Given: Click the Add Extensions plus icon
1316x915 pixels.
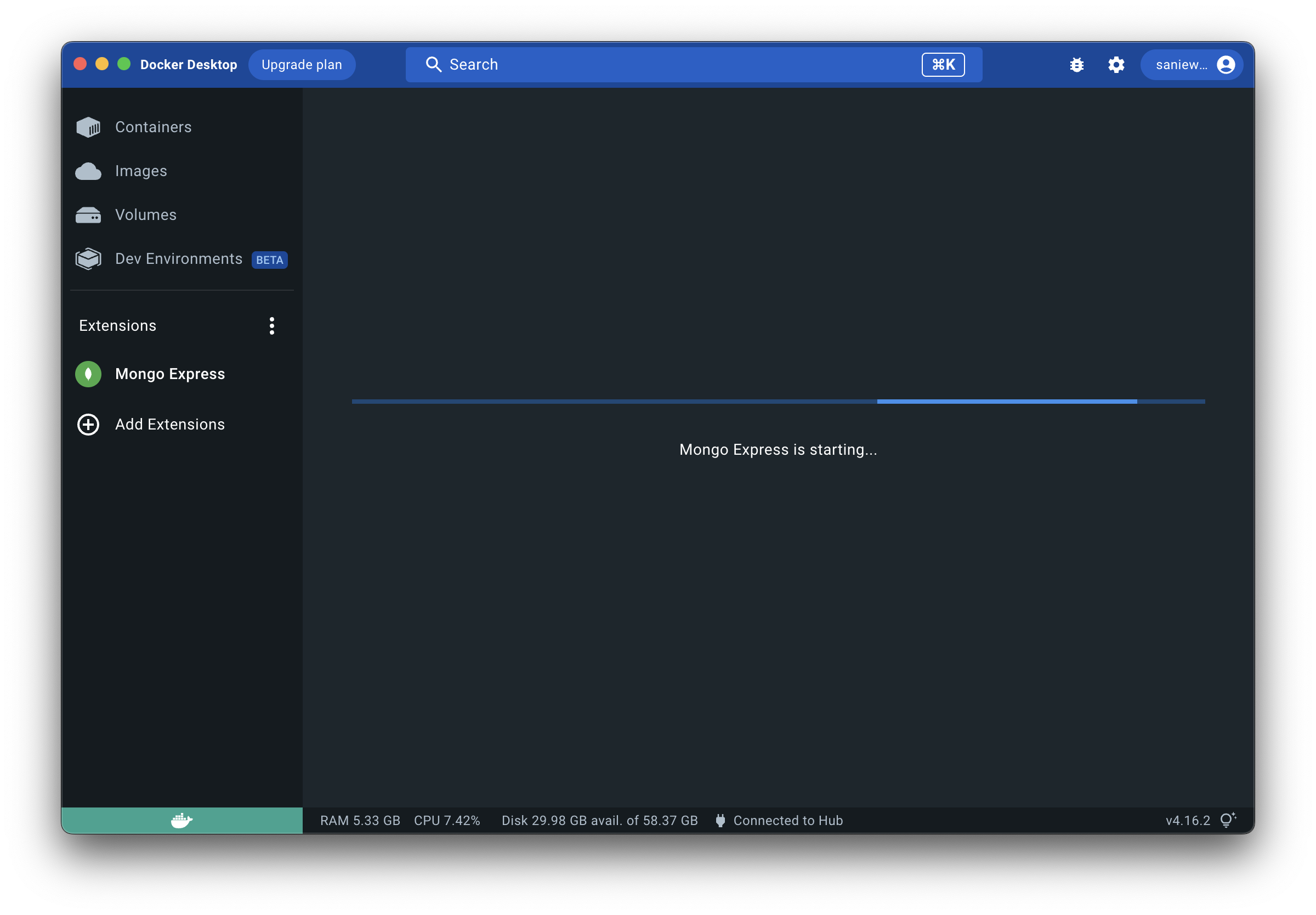Looking at the screenshot, I should [88, 424].
